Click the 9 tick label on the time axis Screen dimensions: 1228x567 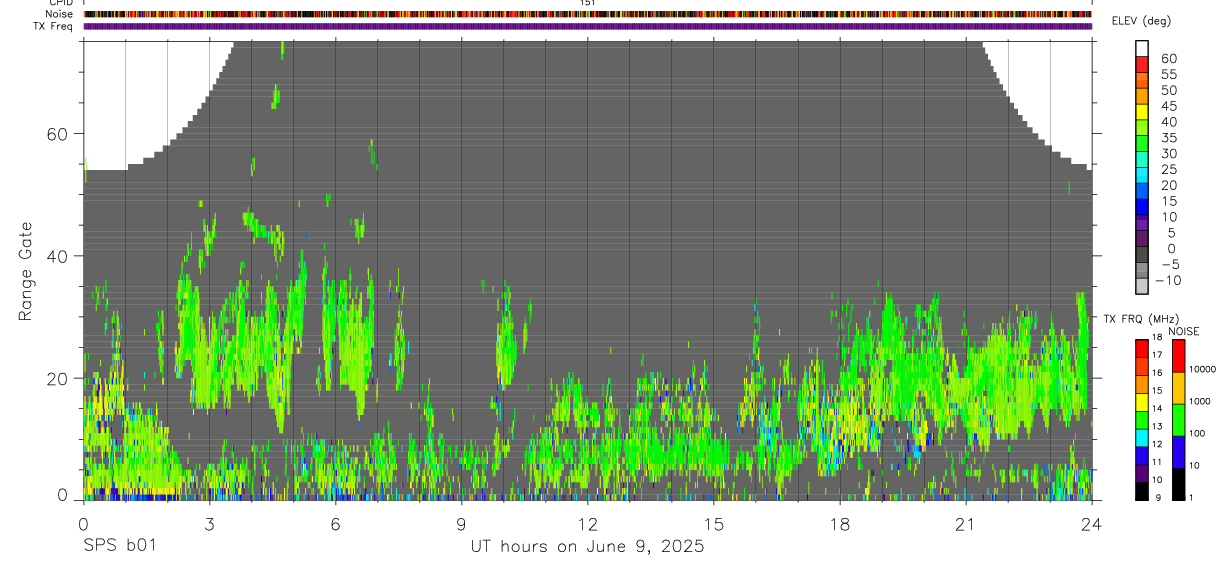coord(461,524)
